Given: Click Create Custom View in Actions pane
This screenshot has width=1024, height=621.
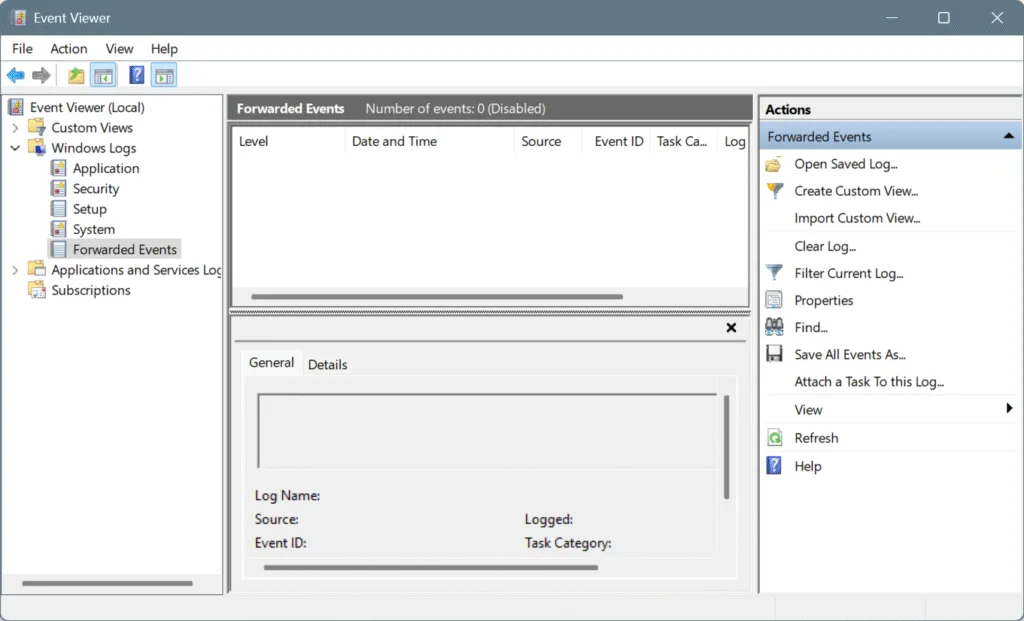Looking at the screenshot, I should tap(857, 190).
